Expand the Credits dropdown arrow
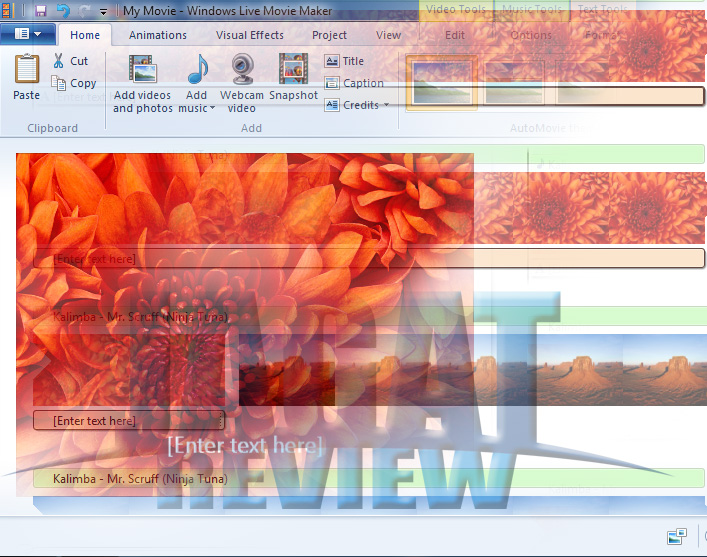Viewport: 707px width, 557px height. pyautogui.click(x=386, y=105)
